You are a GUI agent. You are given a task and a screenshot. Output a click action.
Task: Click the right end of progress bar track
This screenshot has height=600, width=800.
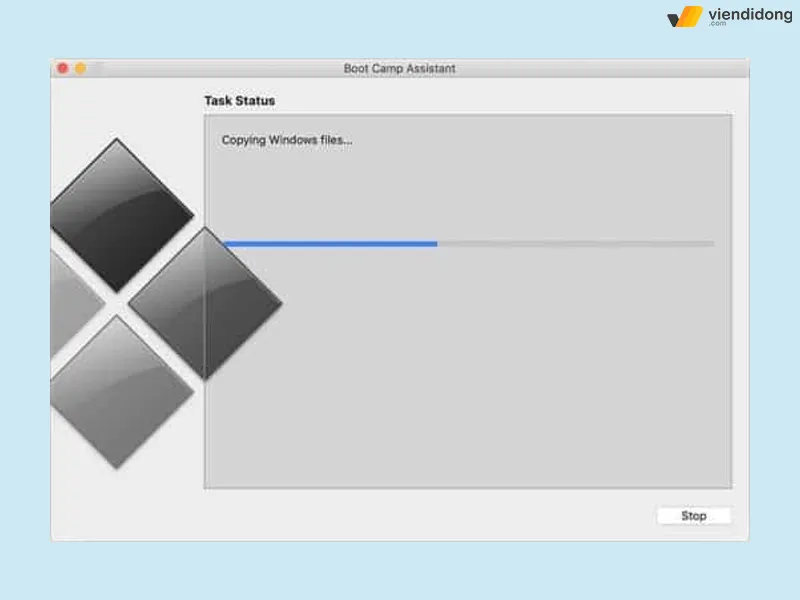coord(710,243)
